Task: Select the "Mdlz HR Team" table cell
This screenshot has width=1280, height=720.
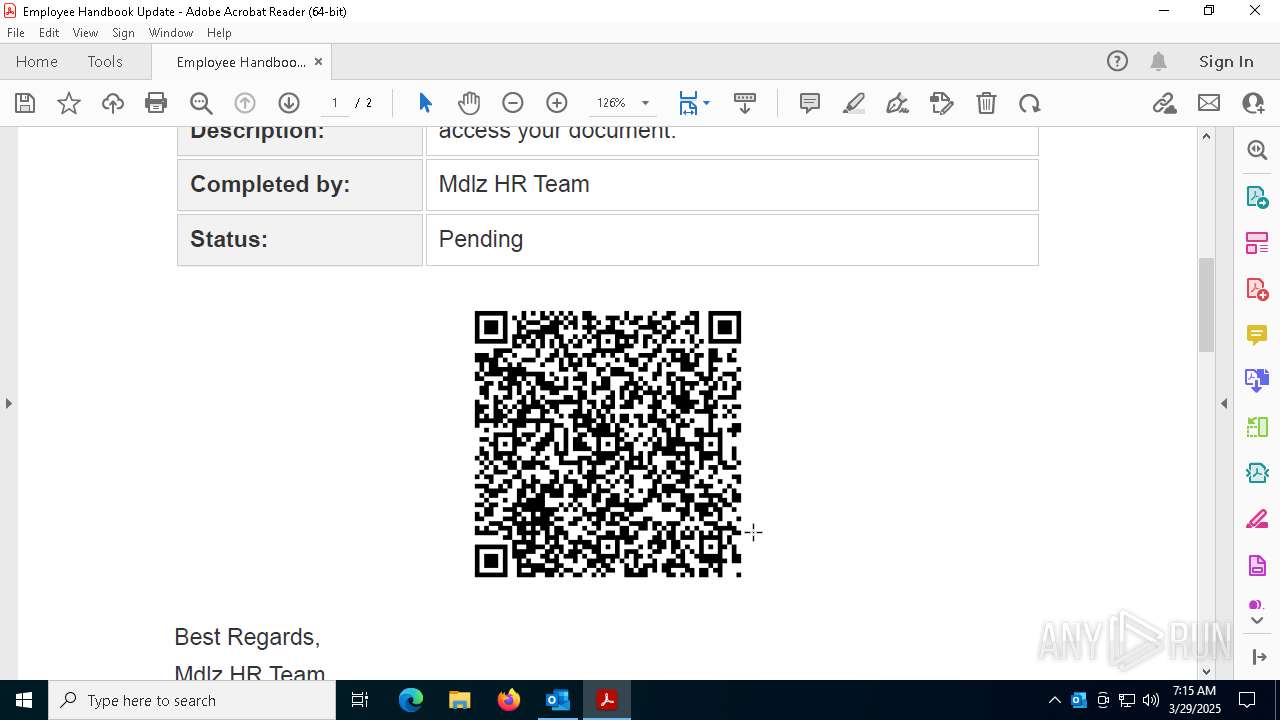Action: point(732,184)
